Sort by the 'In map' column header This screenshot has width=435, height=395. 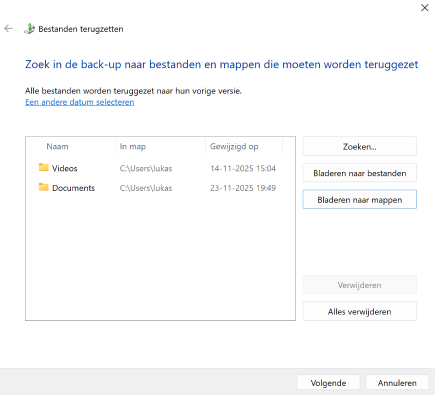click(x=133, y=146)
